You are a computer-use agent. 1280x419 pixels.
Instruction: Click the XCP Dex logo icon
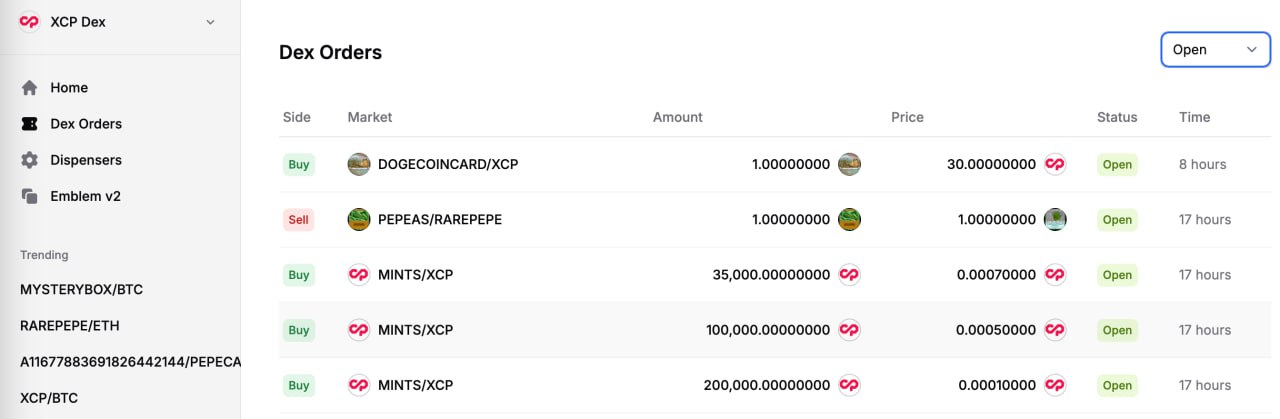tap(30, 22)
